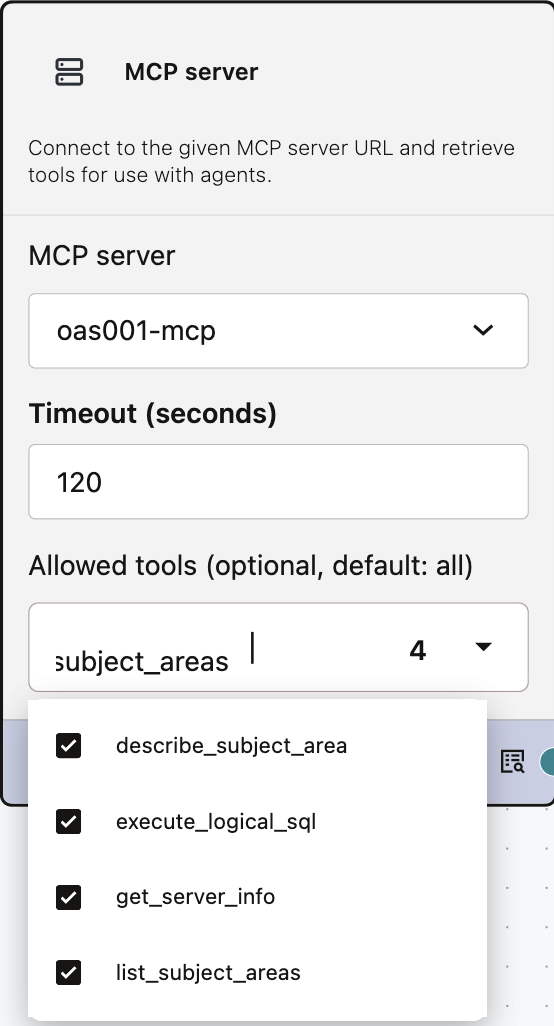Uncheck the execute_logical_sql checkbox
The width and height of the screenshot is (554, 1026).
[69, 822]
